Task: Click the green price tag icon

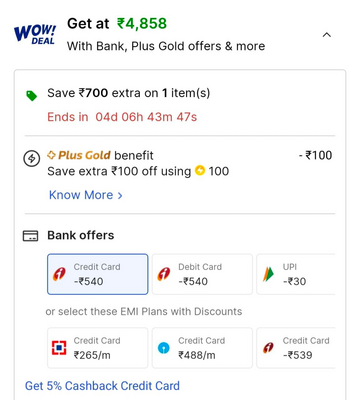Action: point(32,95)
